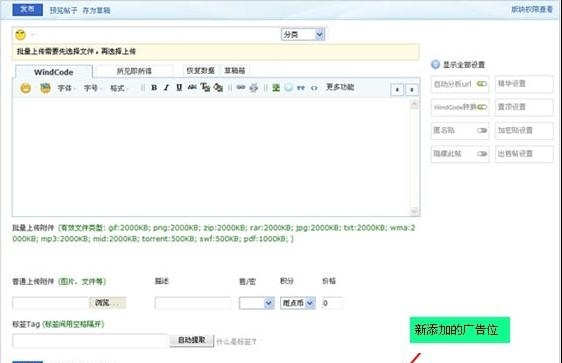The width and height of the screenshot is (562, 363).
Task: Click the insert link chain icon
Action: point(241,87)
